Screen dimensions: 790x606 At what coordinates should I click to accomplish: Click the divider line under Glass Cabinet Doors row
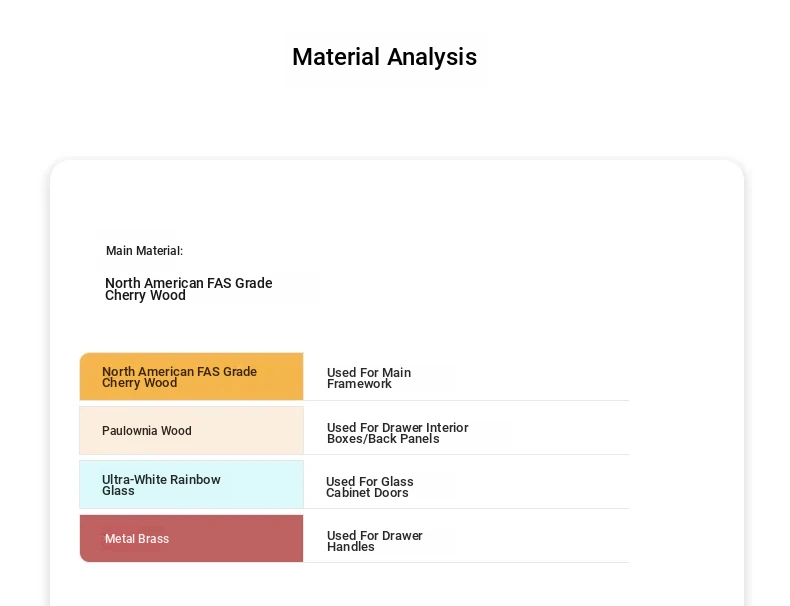click(x=466, y=508)
